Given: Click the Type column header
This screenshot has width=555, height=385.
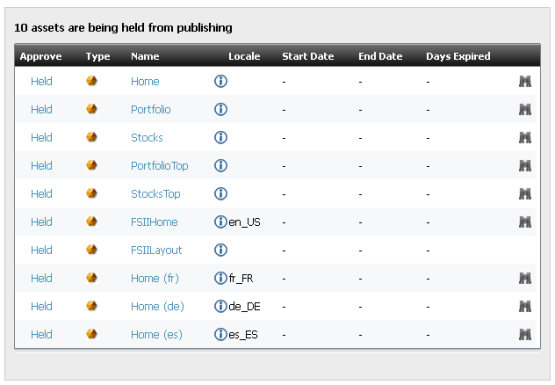Looking at the screenshot, I should (98, 57).
